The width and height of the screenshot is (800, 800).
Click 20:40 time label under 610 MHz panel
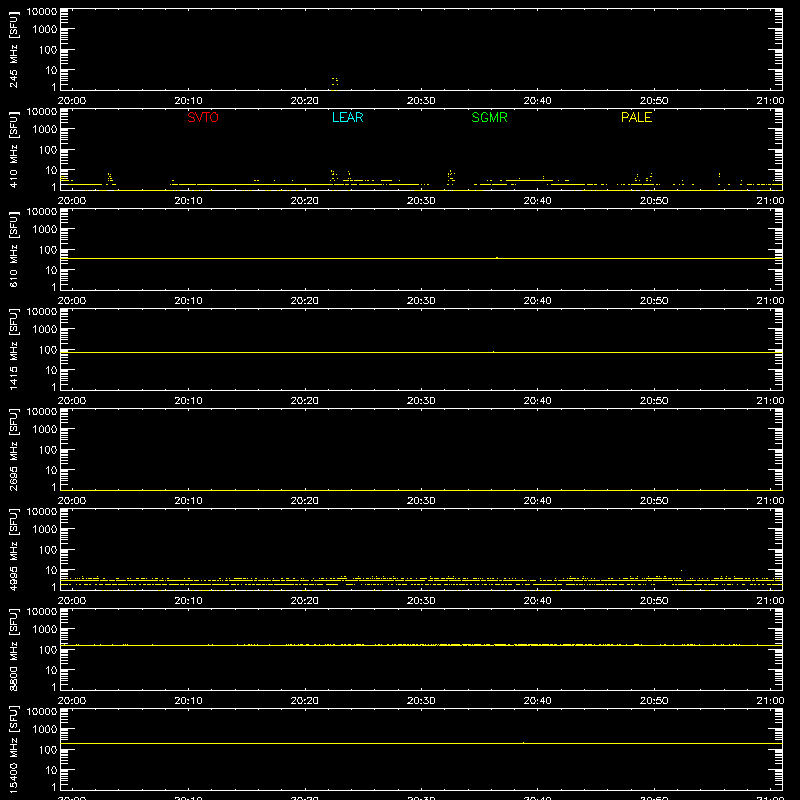(537, 301)
